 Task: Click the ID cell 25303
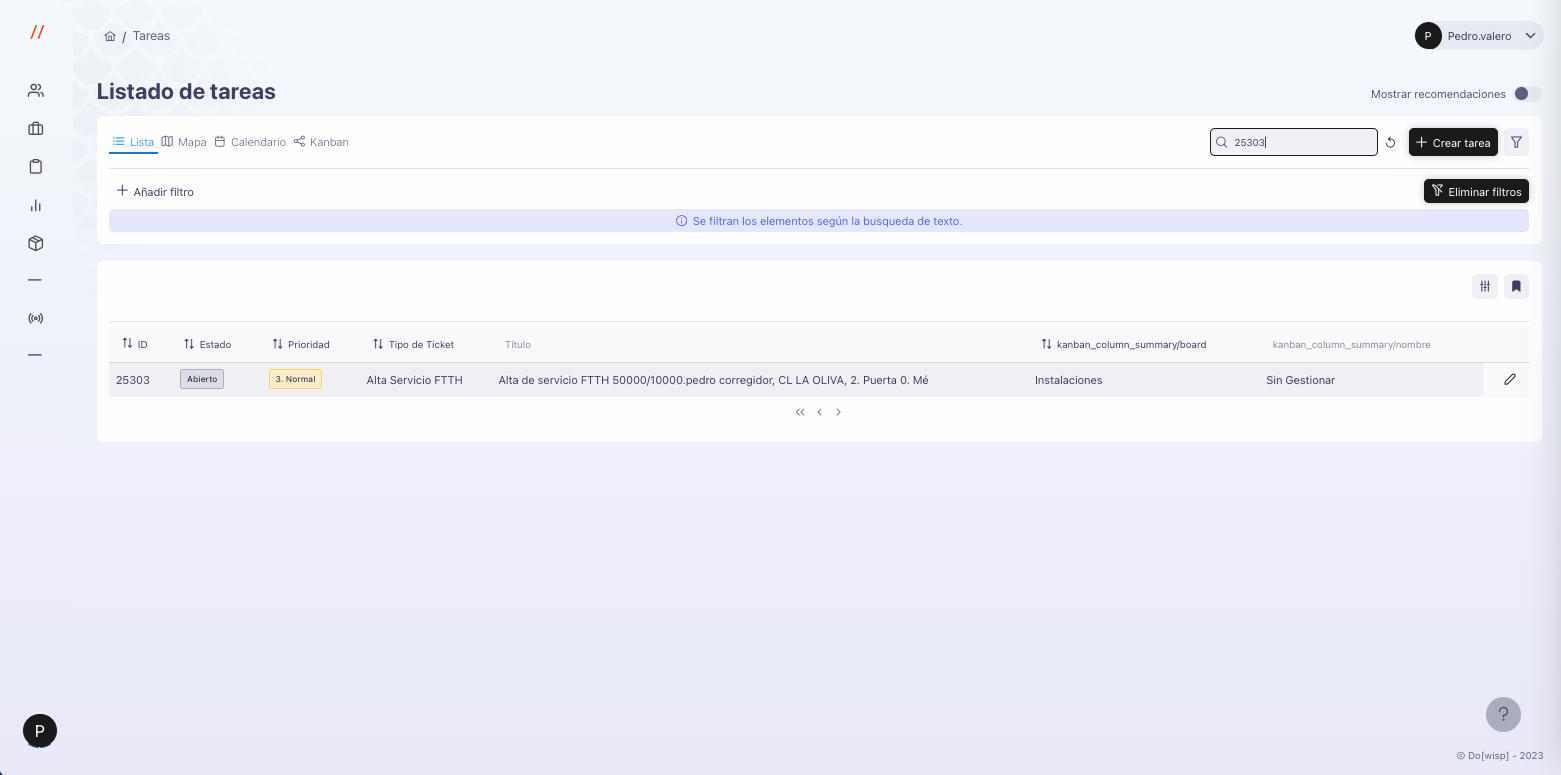pos(133,380)
